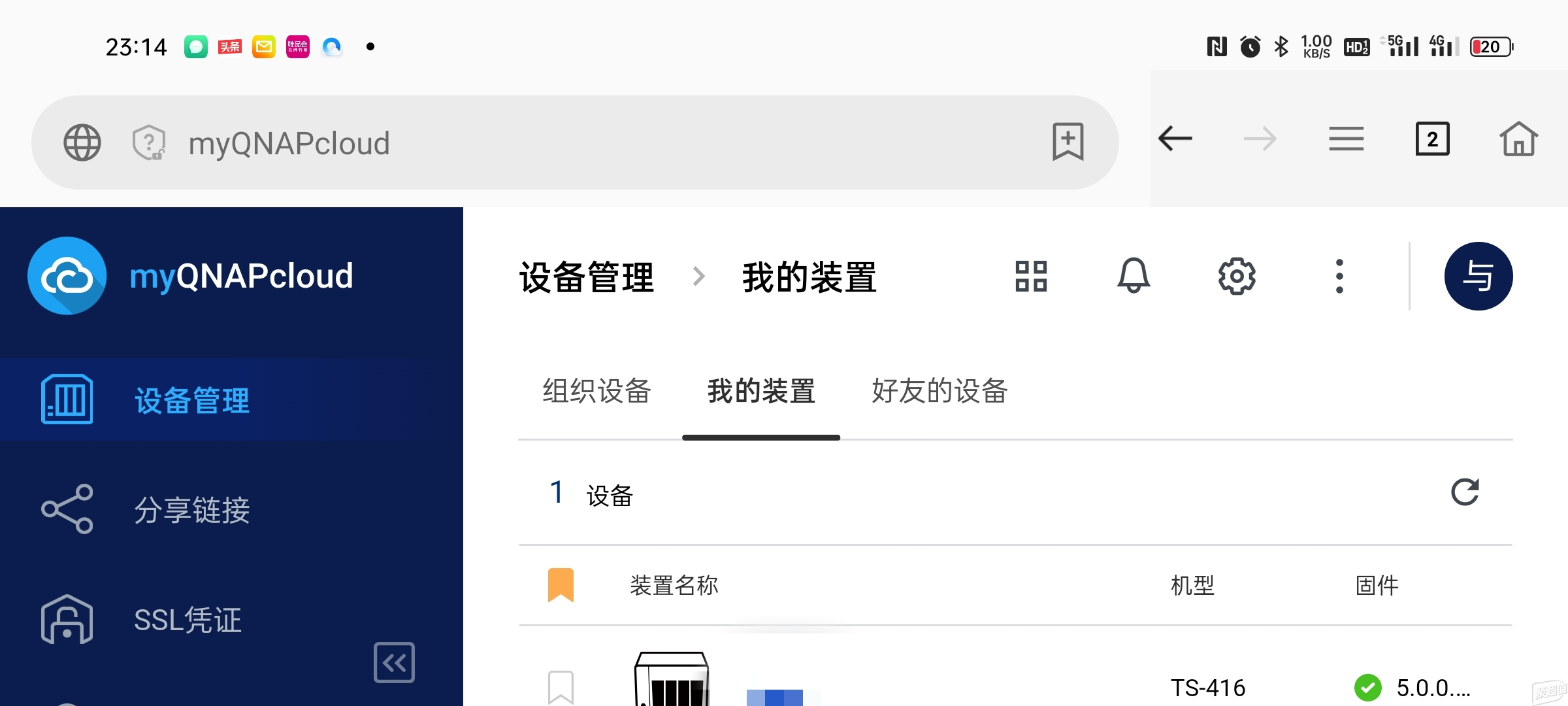Viewport: 1568px width, 706px height.
Task: Click the share-link sidebar icon
Action: (67, 509)
